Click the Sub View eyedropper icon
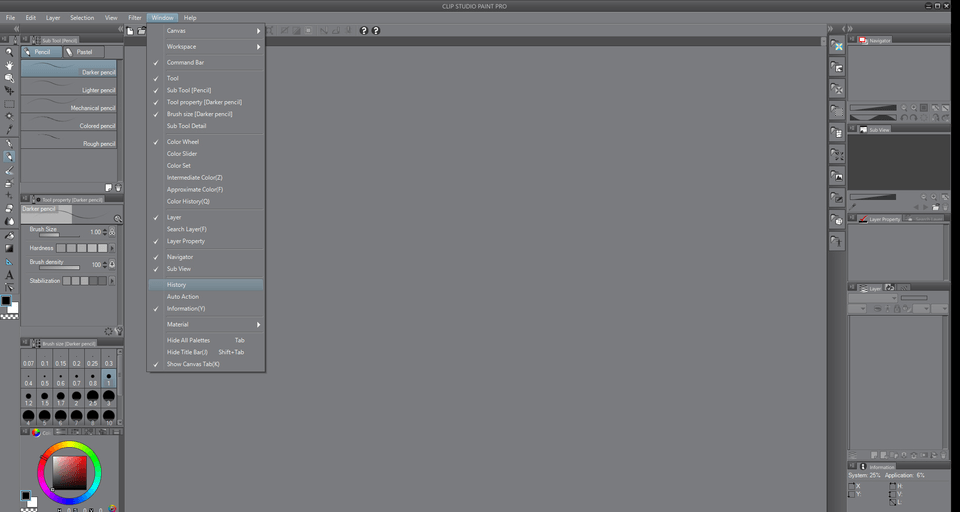Screen dimensions: 960x512 853,207
